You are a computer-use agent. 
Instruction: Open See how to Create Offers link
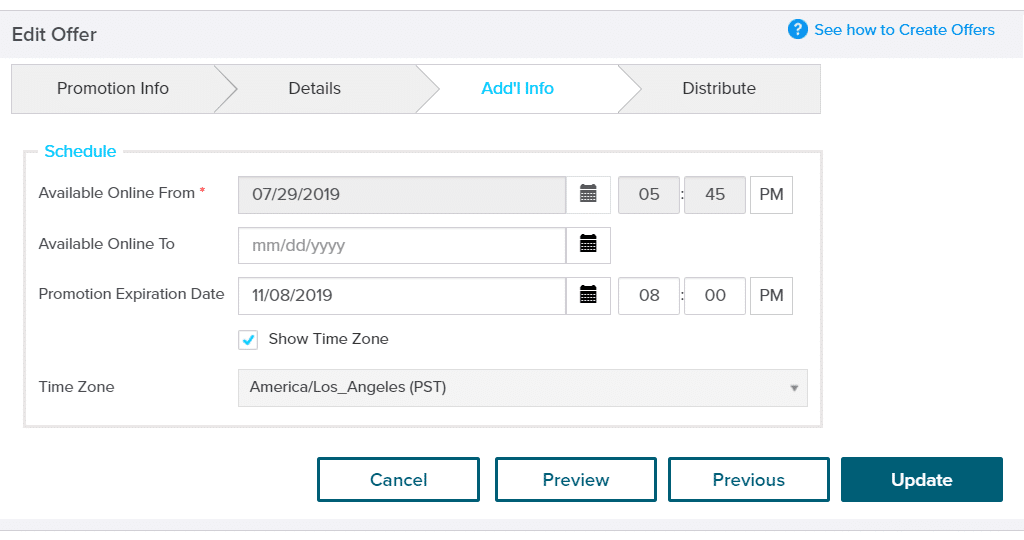pyautogui.click(x=904, y=30)
